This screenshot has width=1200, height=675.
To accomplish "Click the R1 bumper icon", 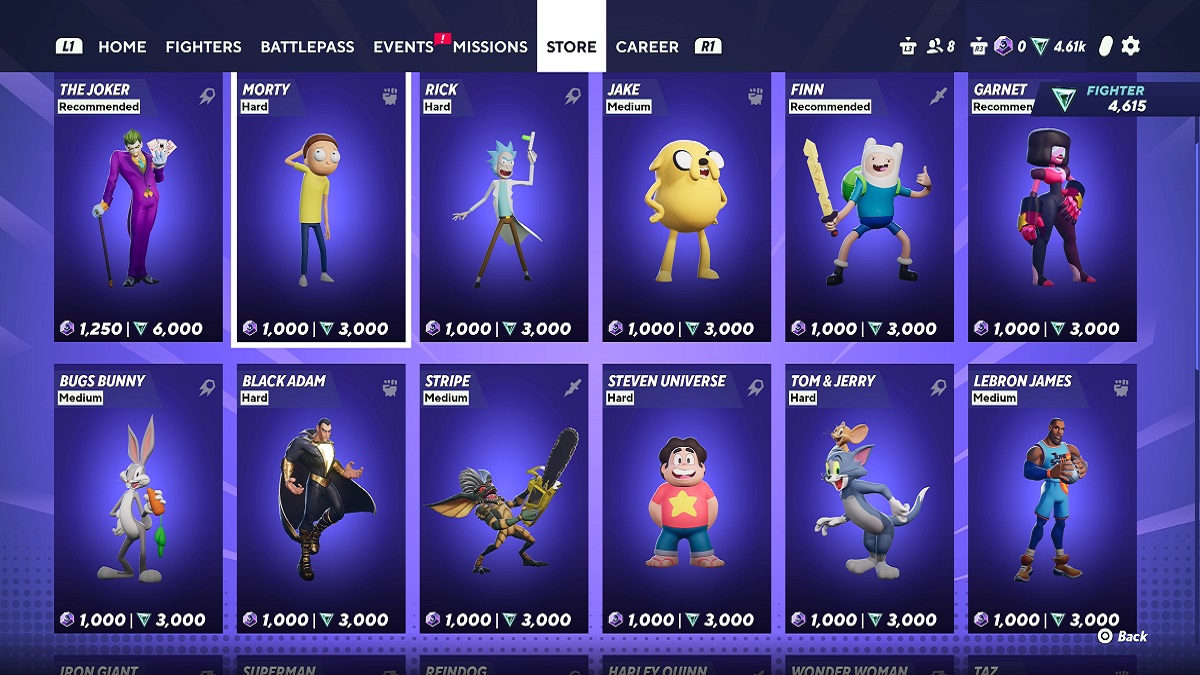I will tap(708, 46).
